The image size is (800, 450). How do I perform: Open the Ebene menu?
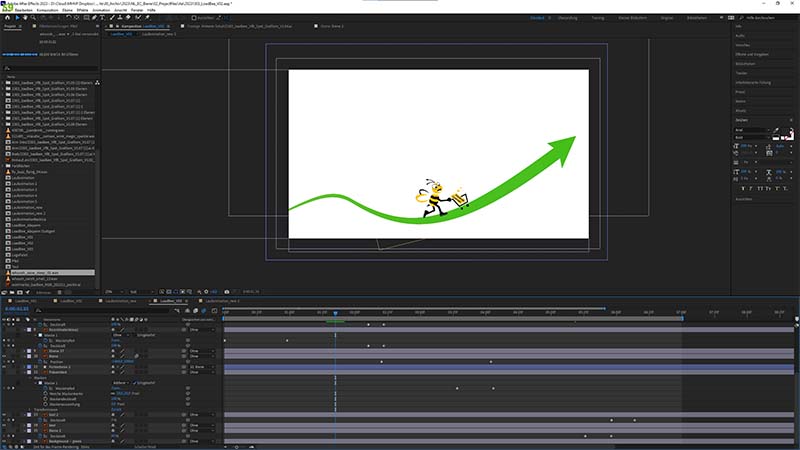[67, 10]
